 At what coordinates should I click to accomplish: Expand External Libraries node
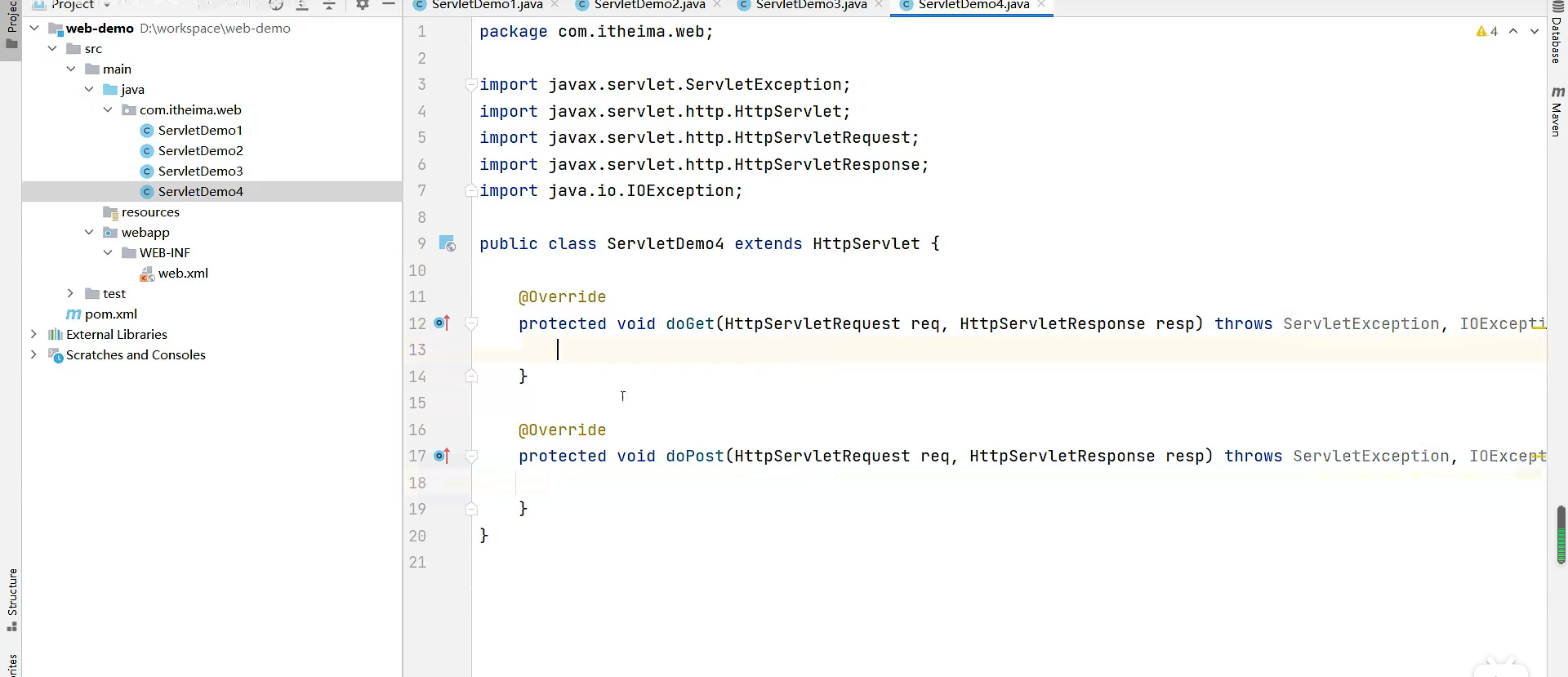(x=33, y=334)
